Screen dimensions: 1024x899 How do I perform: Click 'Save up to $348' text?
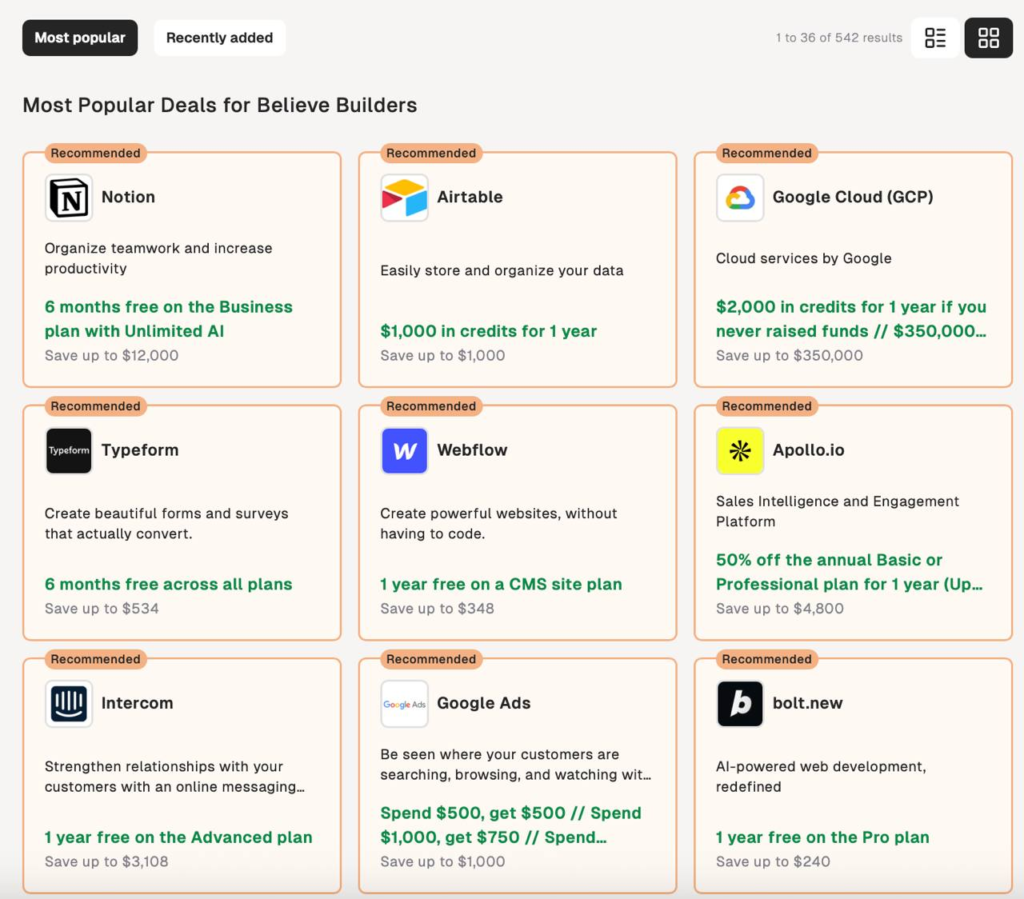coord(437,608)
